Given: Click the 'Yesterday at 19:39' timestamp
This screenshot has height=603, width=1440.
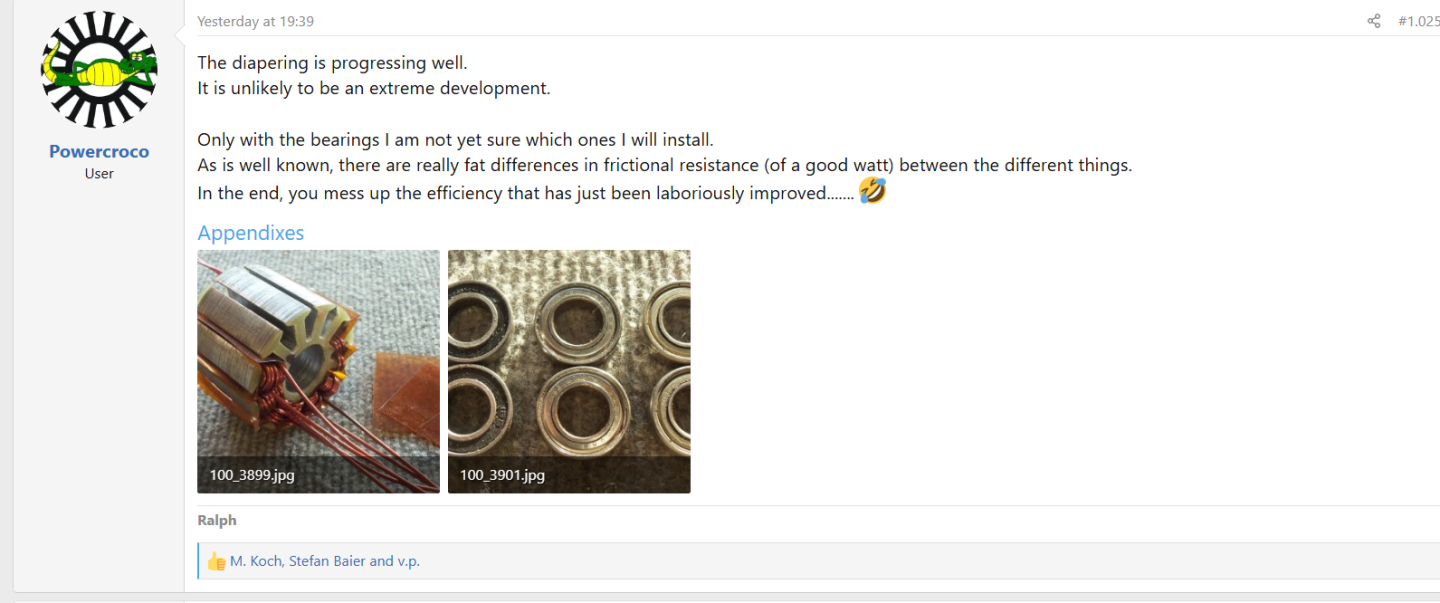Looking at the screenshot, I should [255, 21].
